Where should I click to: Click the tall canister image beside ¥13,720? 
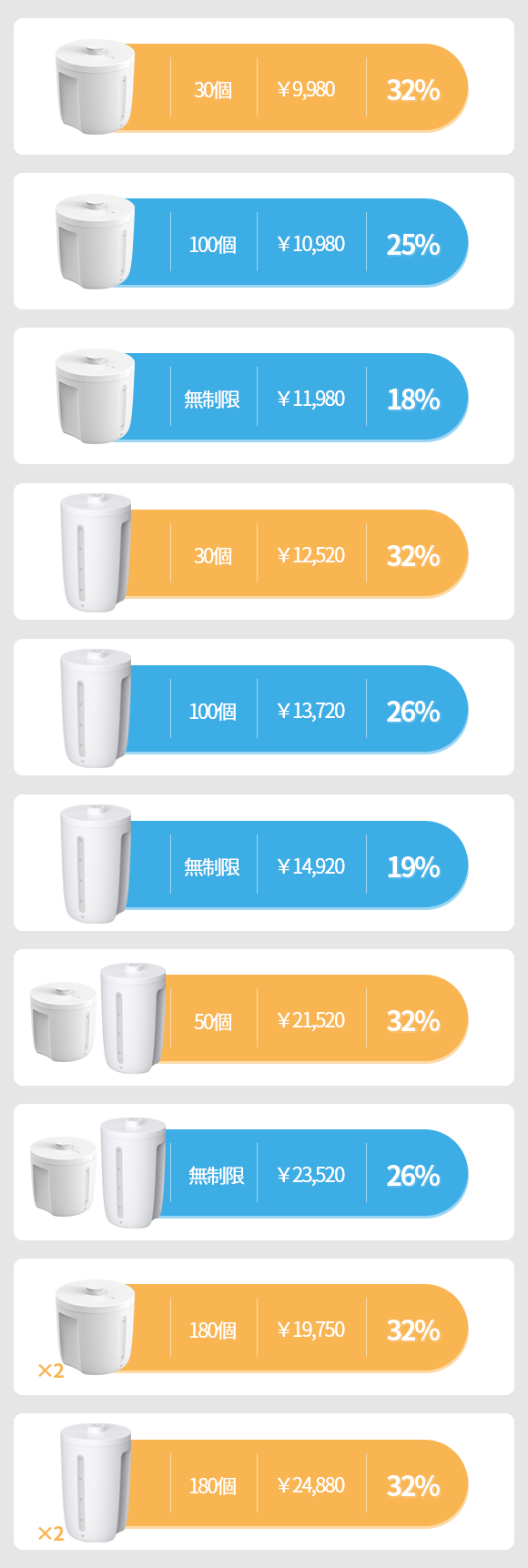(x=96, y=708)
